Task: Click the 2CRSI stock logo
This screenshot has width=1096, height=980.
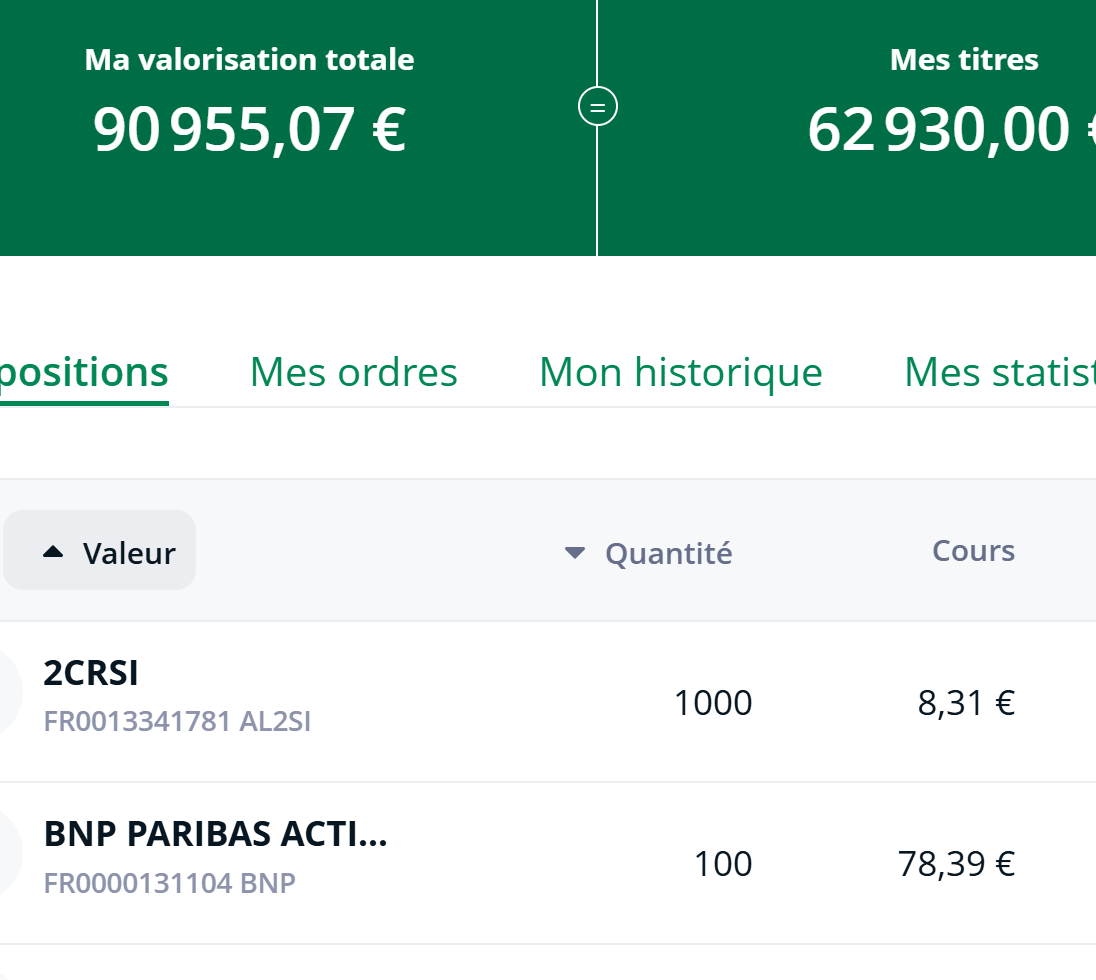Action: pos(8,691)
